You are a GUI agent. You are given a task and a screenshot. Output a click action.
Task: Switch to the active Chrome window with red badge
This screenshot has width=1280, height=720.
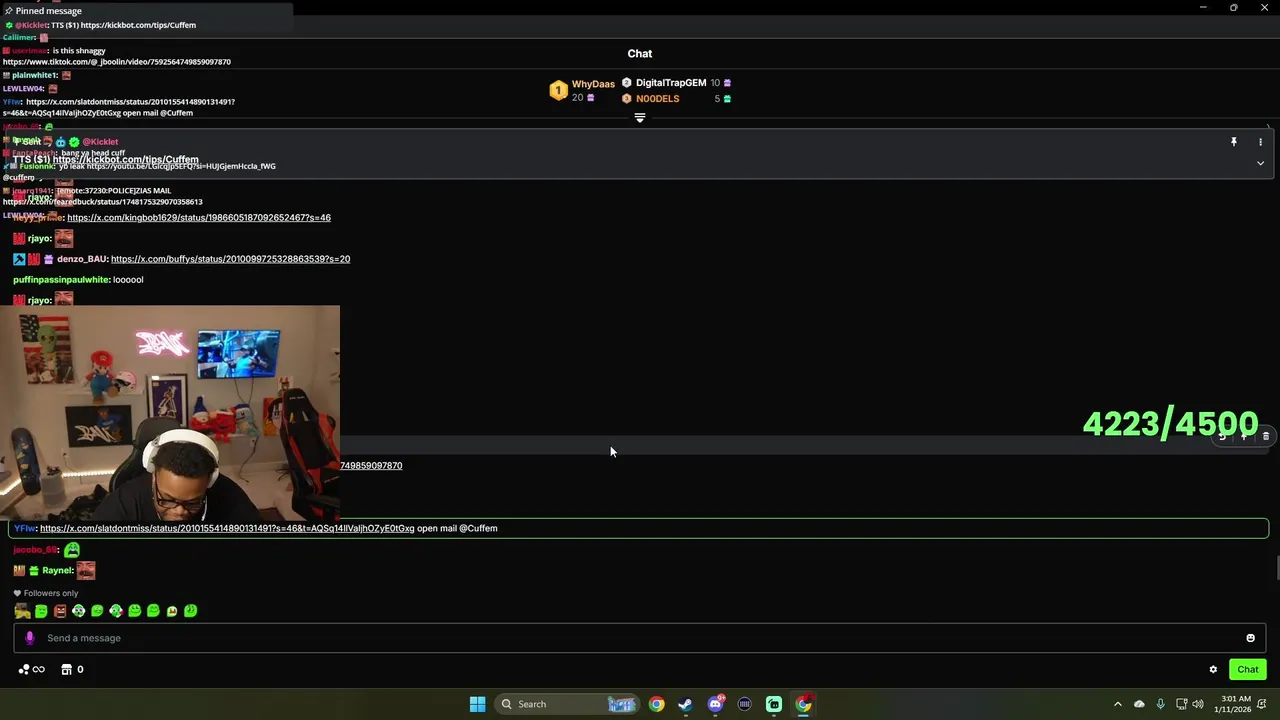point(803,704)
